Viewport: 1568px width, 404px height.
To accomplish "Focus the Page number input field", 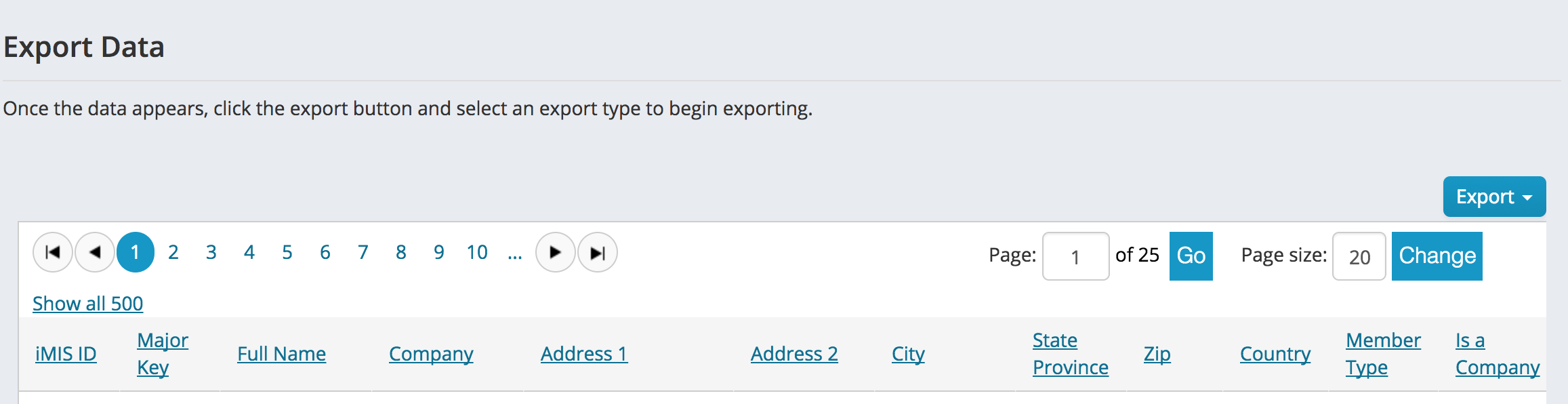I will [x=1075, y=256].
